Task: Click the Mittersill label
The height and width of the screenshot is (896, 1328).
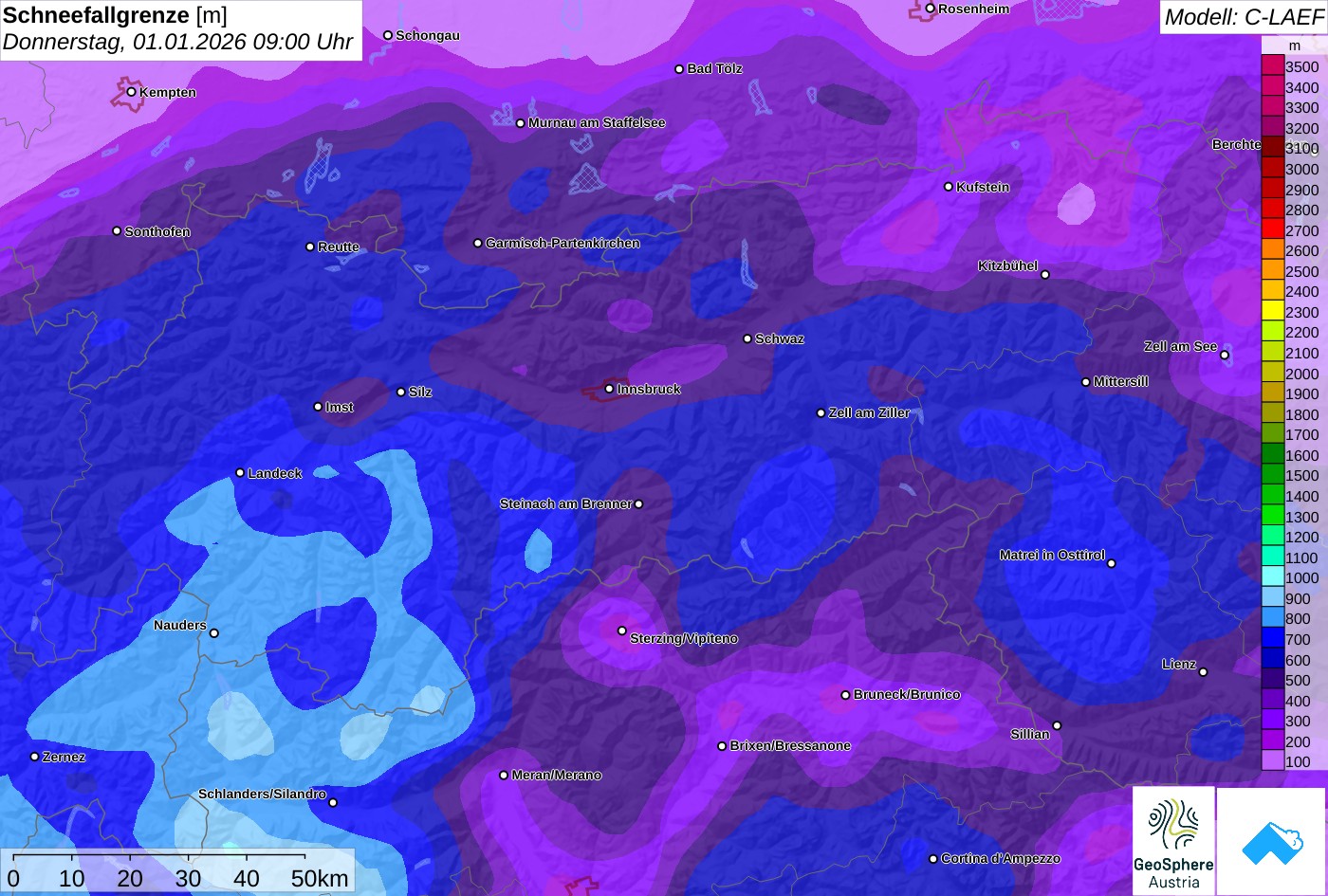Action: pos(1121,382)
